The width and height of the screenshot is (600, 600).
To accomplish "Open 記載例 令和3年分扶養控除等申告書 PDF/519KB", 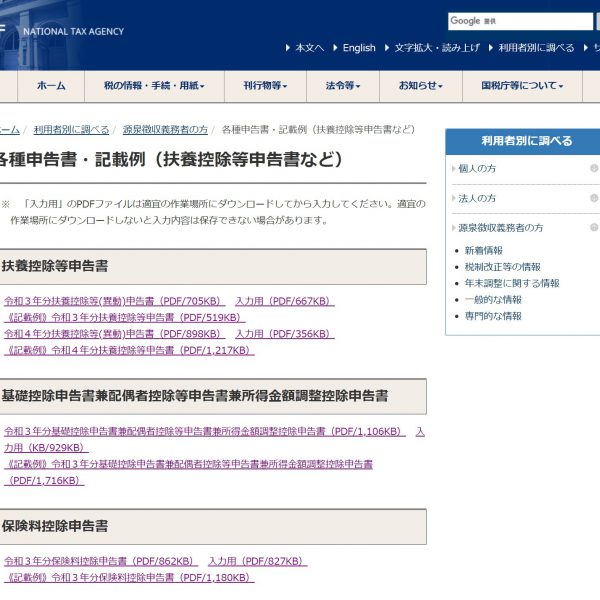I will [125, 318].
